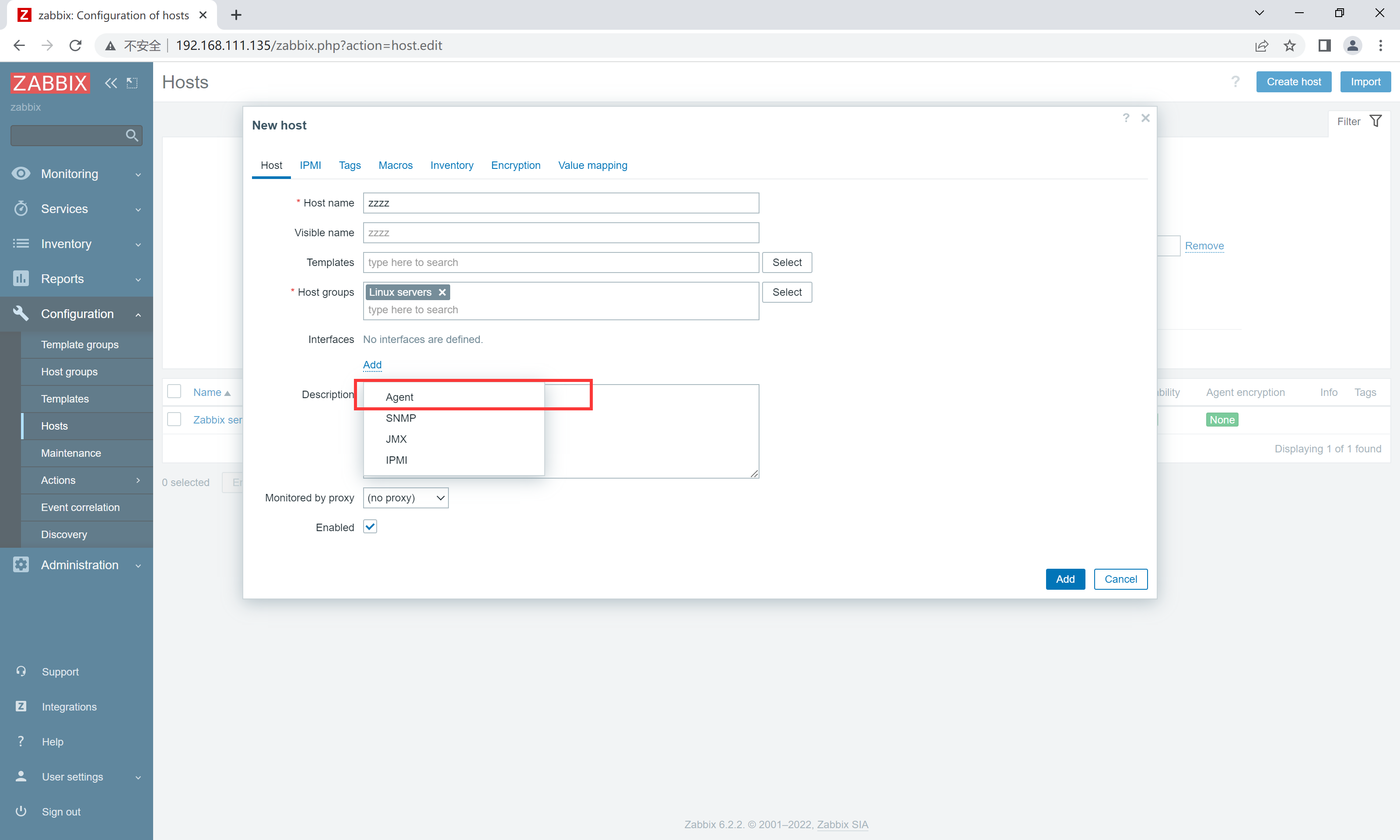Choose SNMP from the interface menu
The height and width of the screenshot is (840, 1400).
click(454, 418)
